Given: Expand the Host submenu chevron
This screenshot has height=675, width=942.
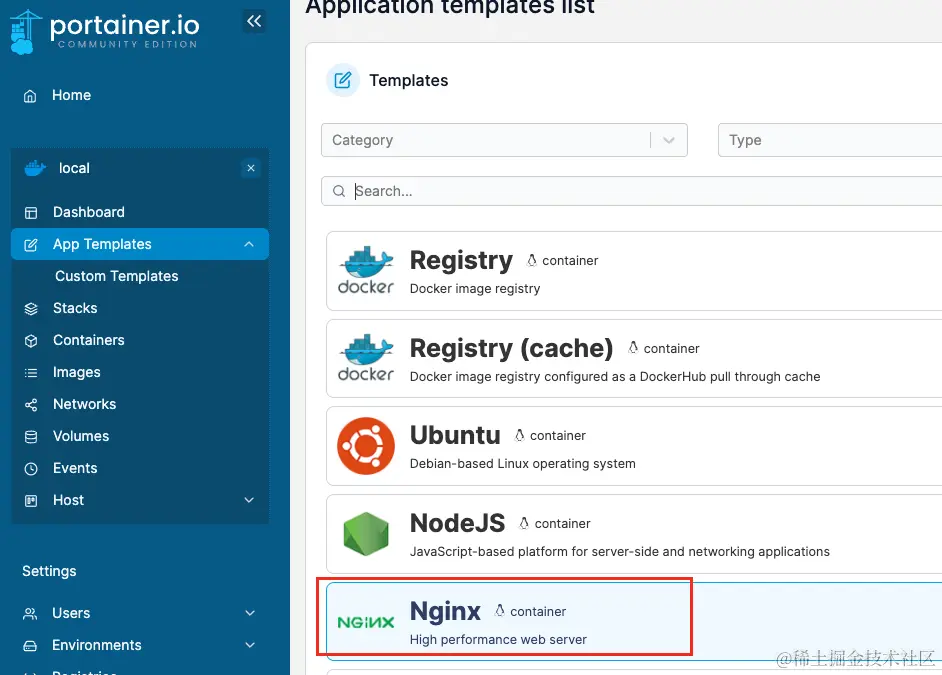Looking at the screenshot, I should 249,500.
